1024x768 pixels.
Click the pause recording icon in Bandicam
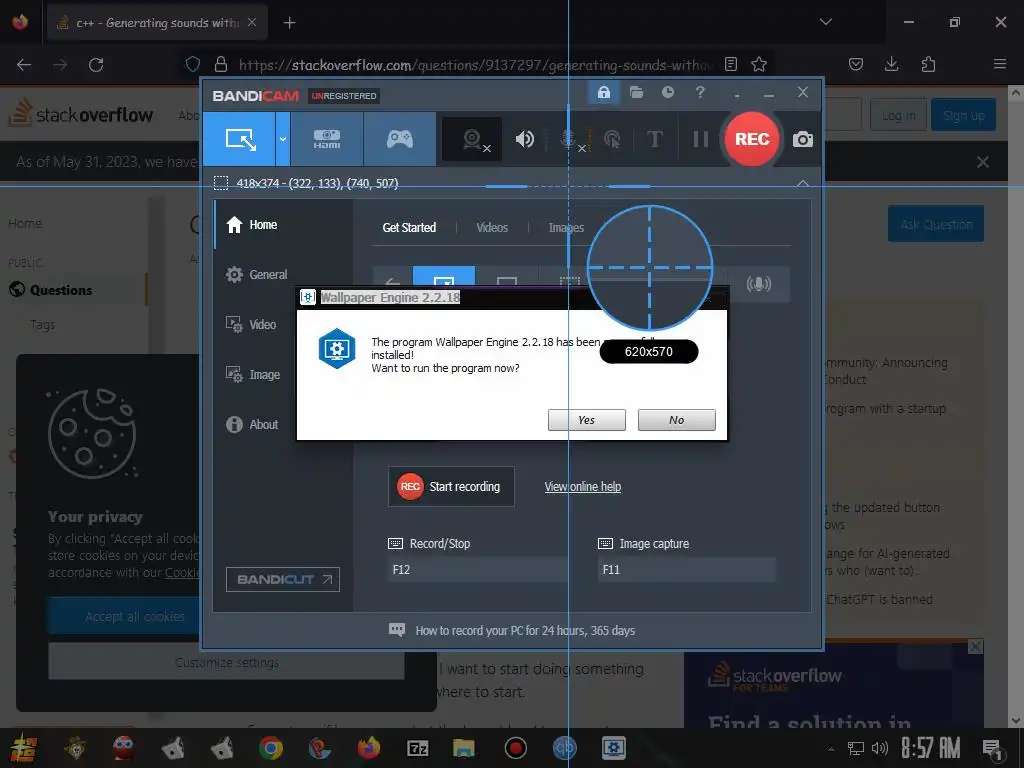tap(700, 139)
